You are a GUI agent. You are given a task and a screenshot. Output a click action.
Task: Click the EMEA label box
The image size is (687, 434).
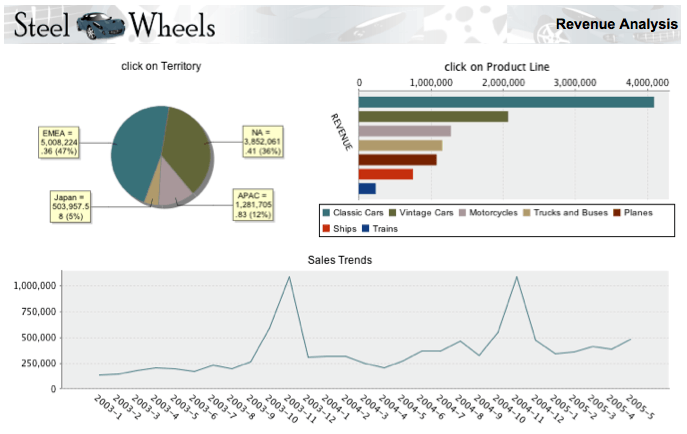[60, 142]
